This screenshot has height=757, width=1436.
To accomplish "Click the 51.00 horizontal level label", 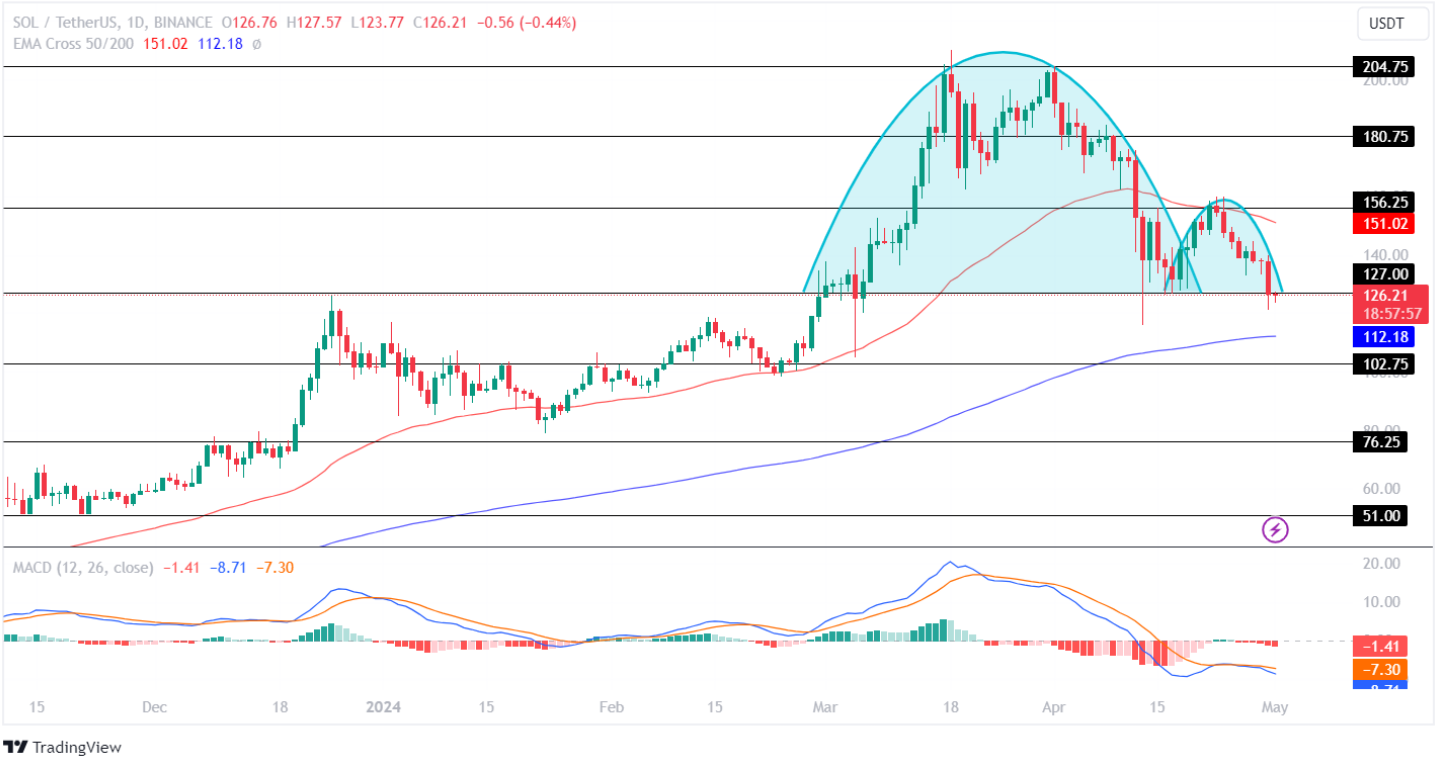I will 1380,516.
